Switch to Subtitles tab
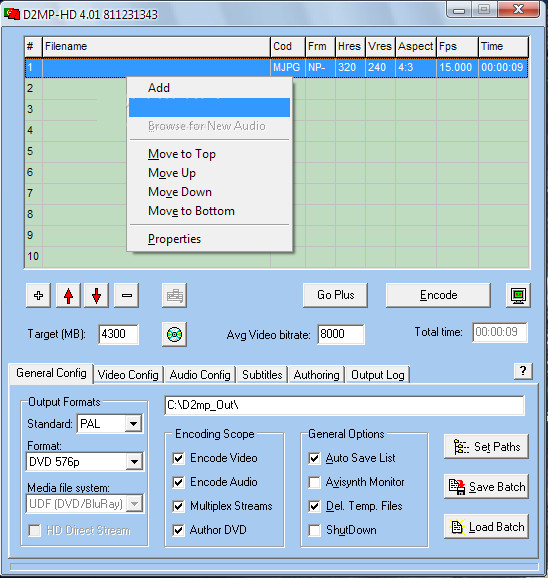The height and width of the screenshot is (578, 548). [262, 375]
